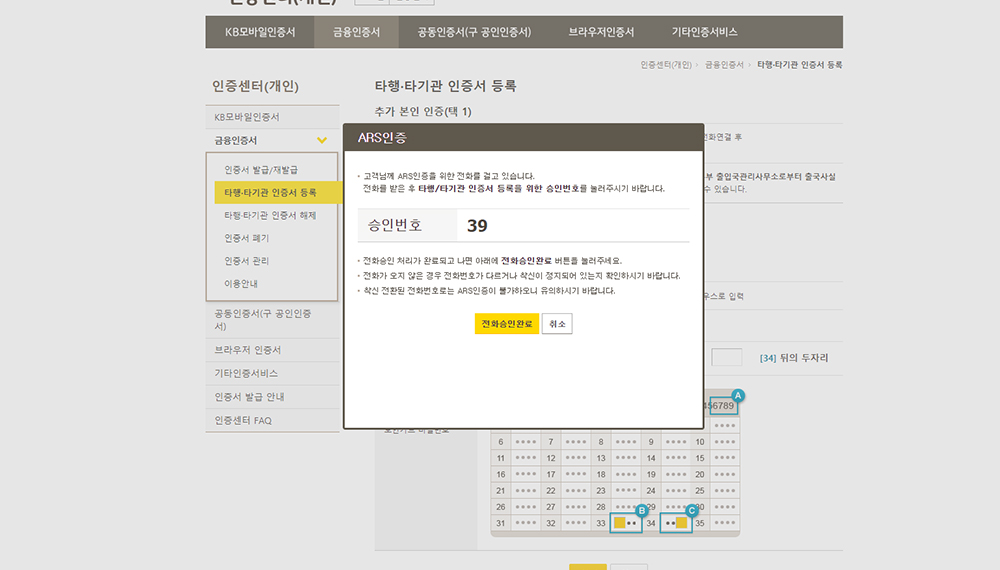Open the 금융인증서 top tab

(357, 32)
